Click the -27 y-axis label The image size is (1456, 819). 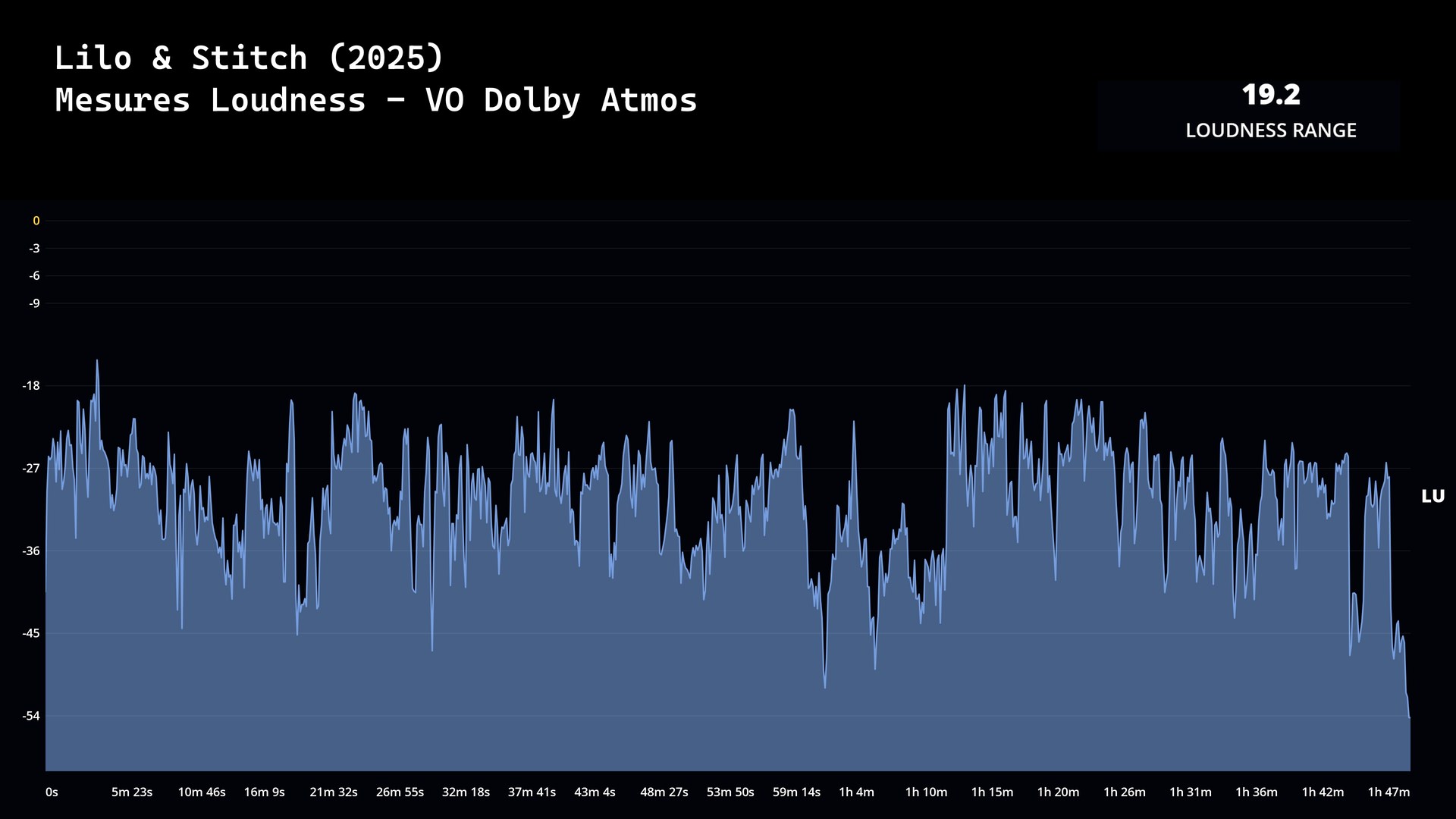31,469
